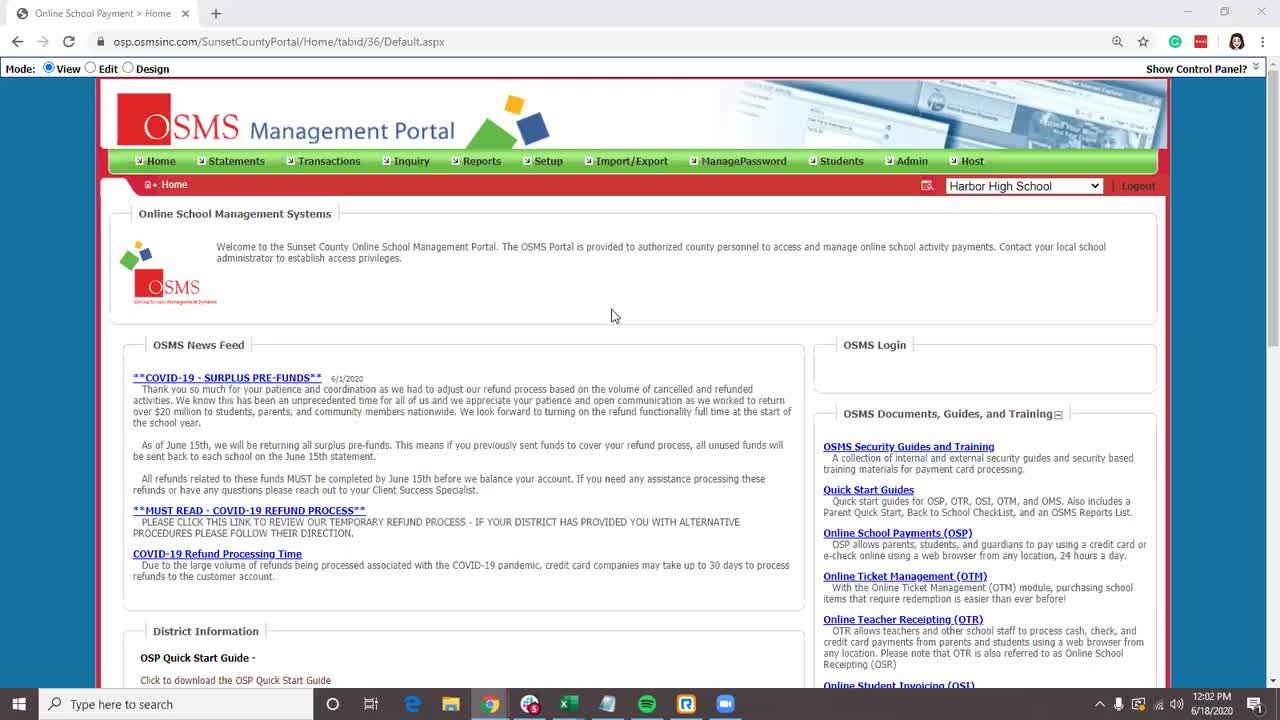
Task: Reload the page with the refresh icon
Action: (x=68, y=42)
